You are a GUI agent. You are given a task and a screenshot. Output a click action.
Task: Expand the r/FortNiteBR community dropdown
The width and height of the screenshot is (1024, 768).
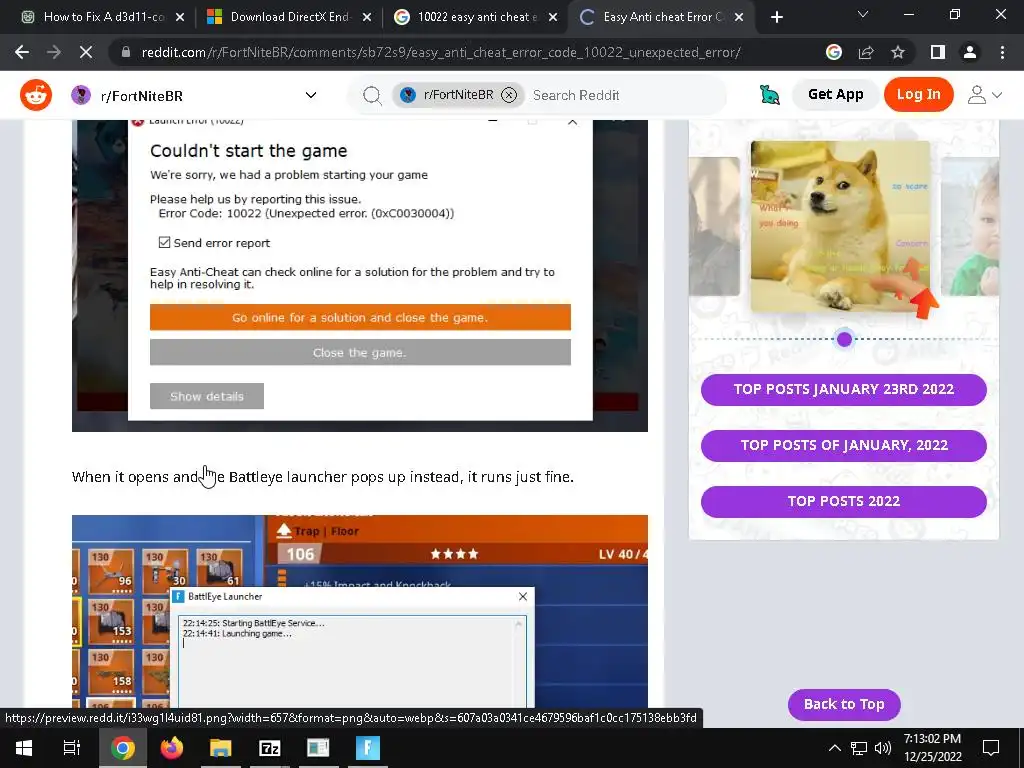311,95
